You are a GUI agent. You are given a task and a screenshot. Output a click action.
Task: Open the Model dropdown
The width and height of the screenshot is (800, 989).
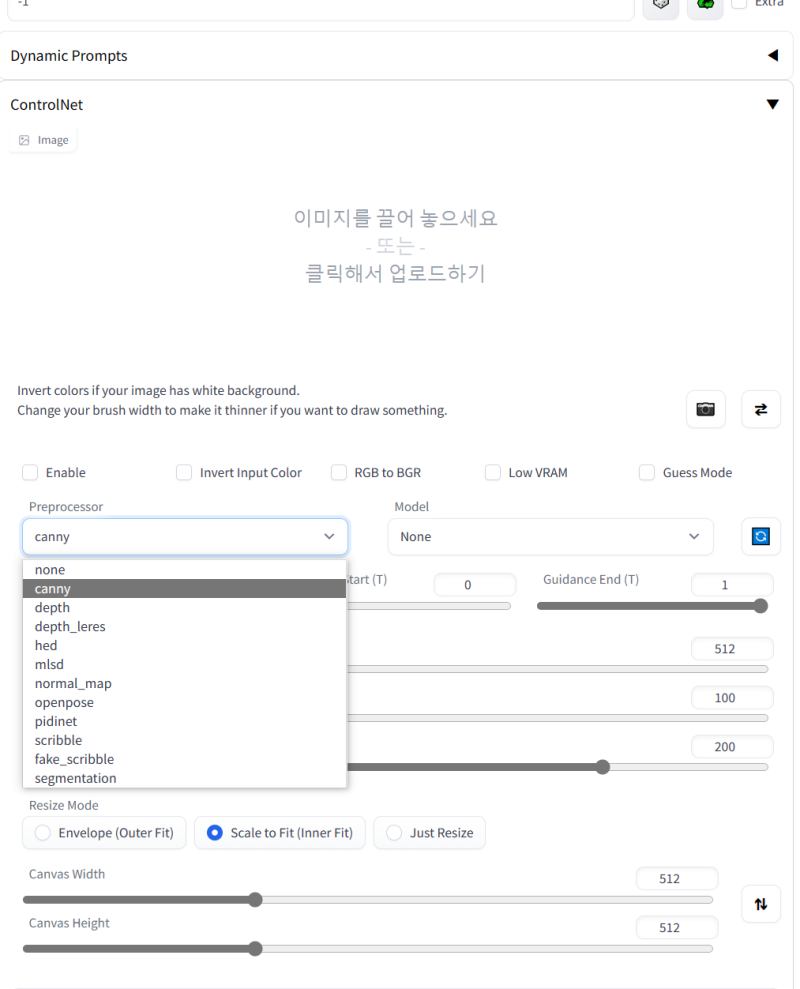click(550, 537)
